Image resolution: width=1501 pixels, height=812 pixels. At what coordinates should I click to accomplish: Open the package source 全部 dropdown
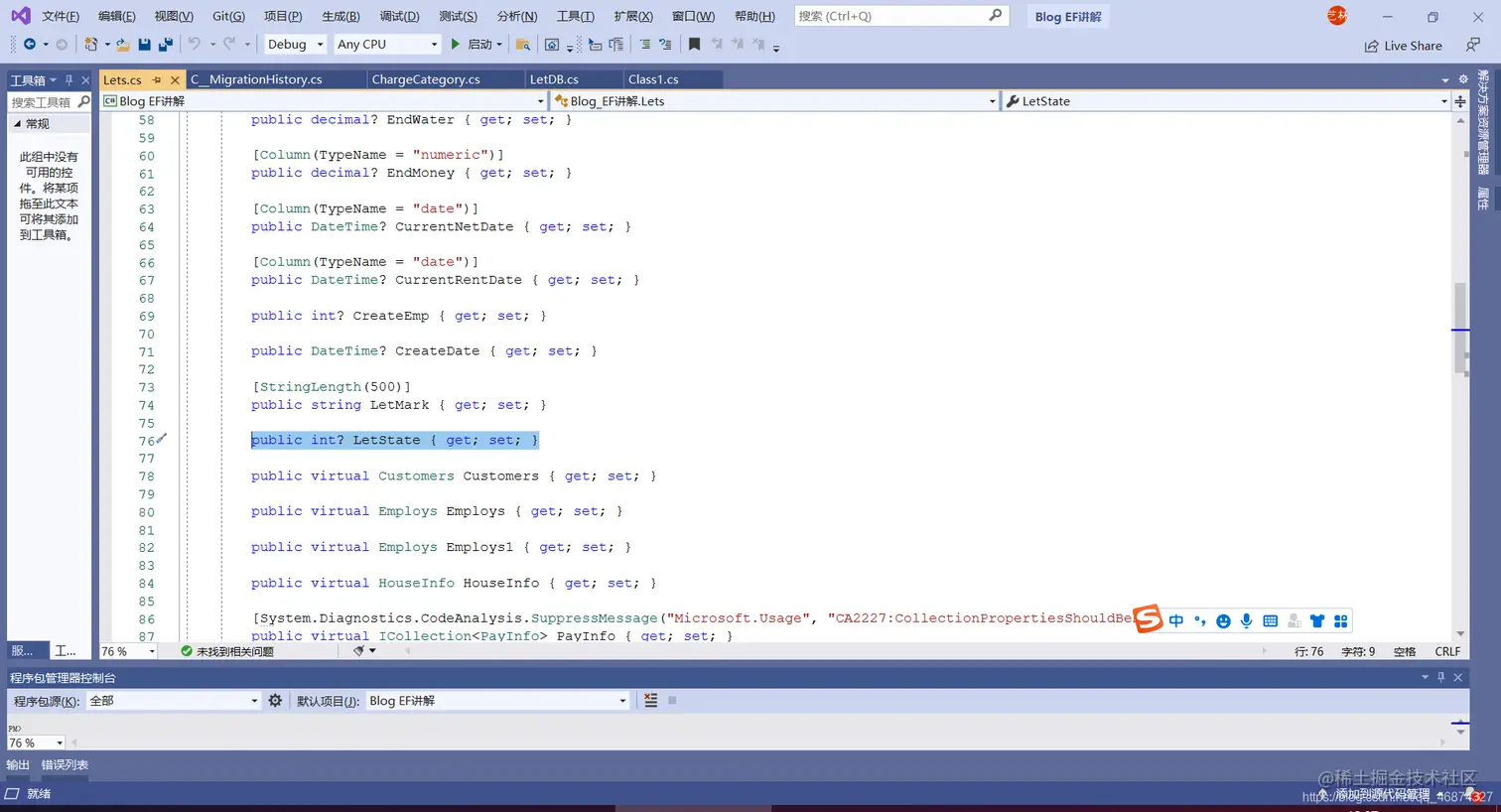point(174,701)
